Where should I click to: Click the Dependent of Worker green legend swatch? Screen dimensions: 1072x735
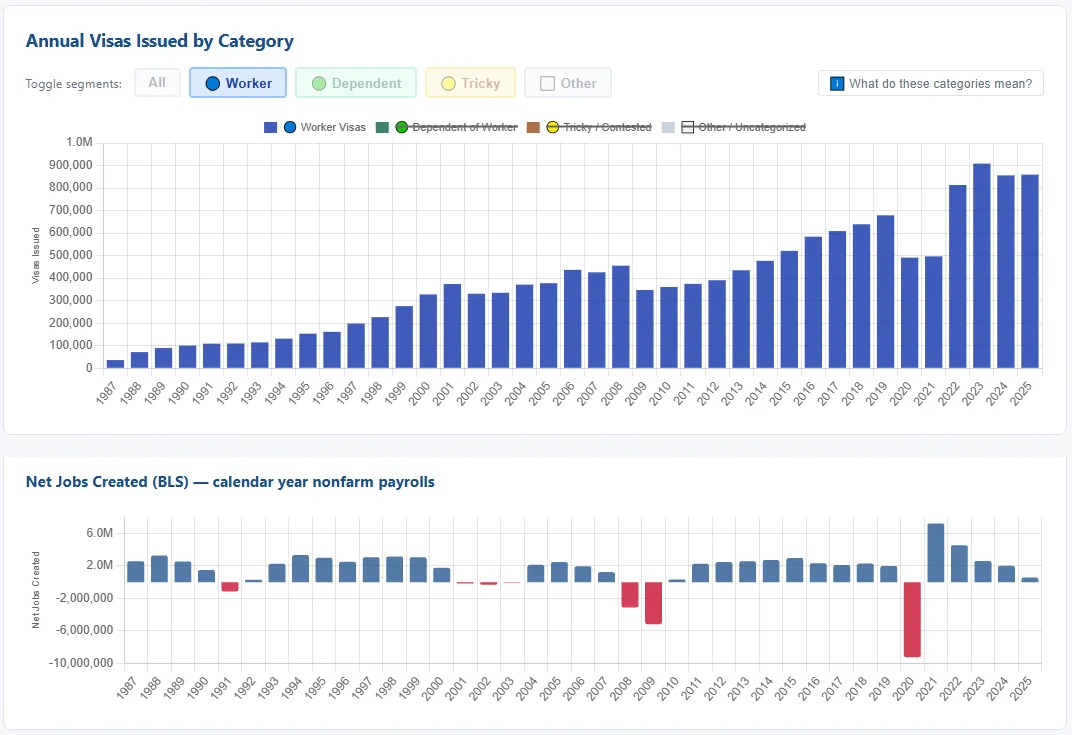point(382,127)
